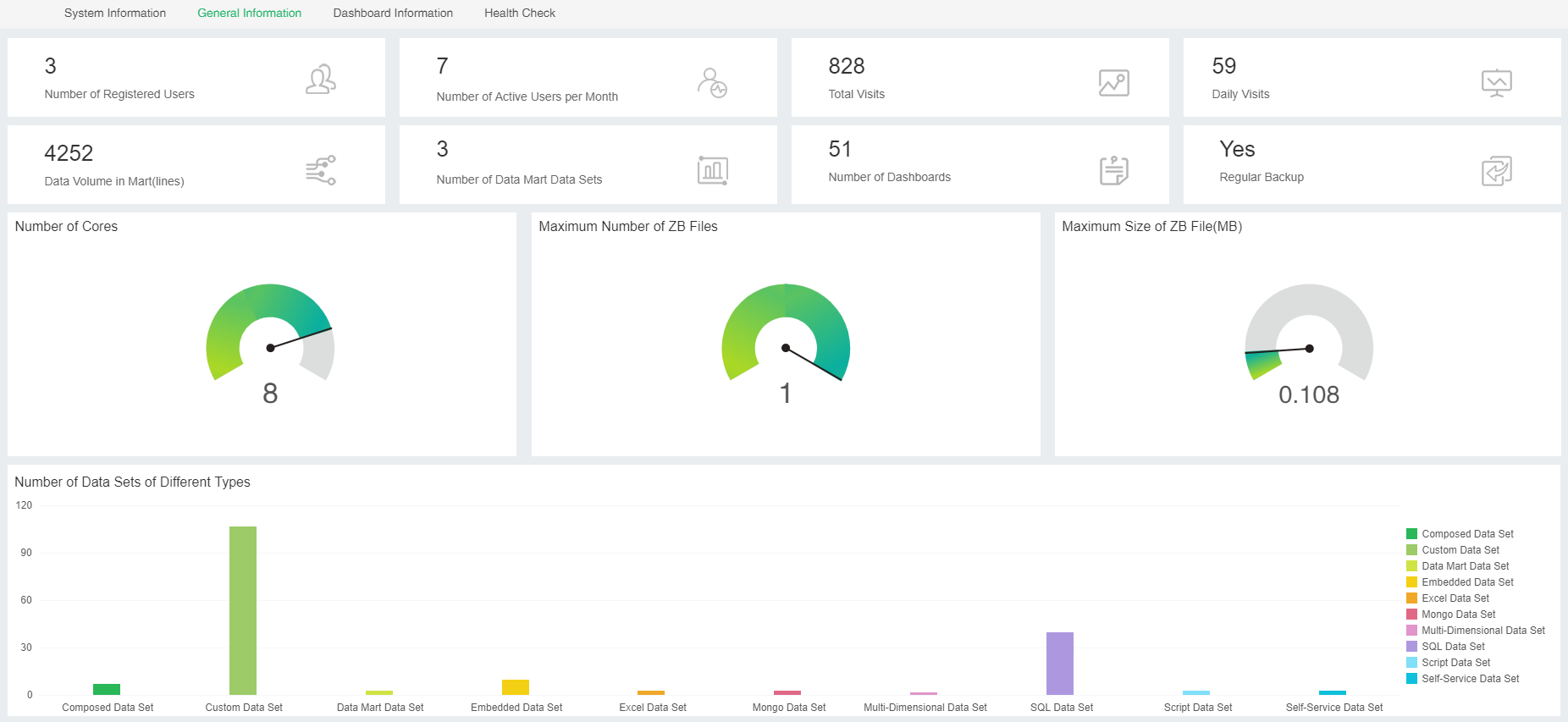Click the 'Number of Active Users per Month' label

[527, 96]
